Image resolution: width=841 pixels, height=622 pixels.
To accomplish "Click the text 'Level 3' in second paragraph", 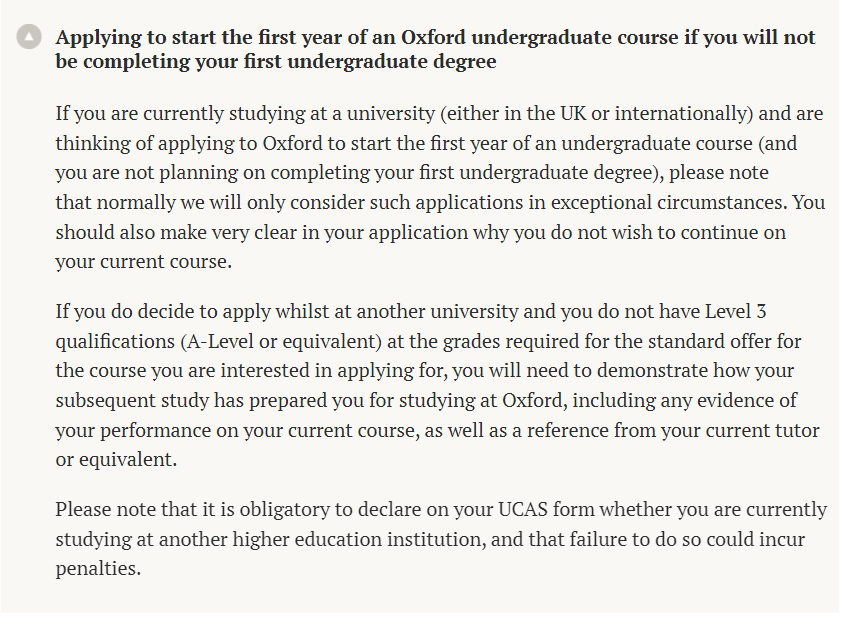I will tap(735, 311).
